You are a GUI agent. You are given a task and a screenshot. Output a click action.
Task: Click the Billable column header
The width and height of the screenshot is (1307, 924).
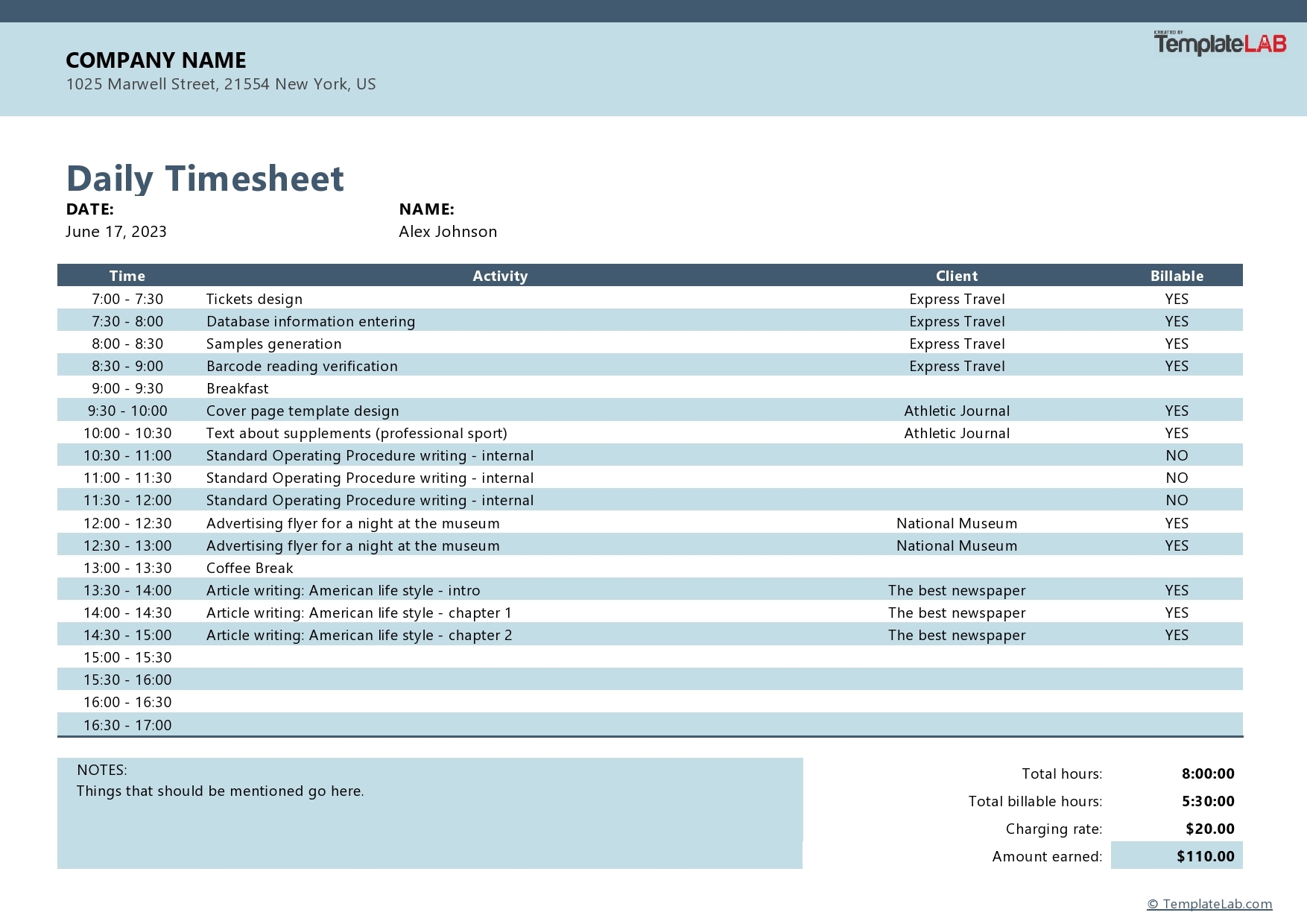pyautogui.click(x=1176, y=276)
